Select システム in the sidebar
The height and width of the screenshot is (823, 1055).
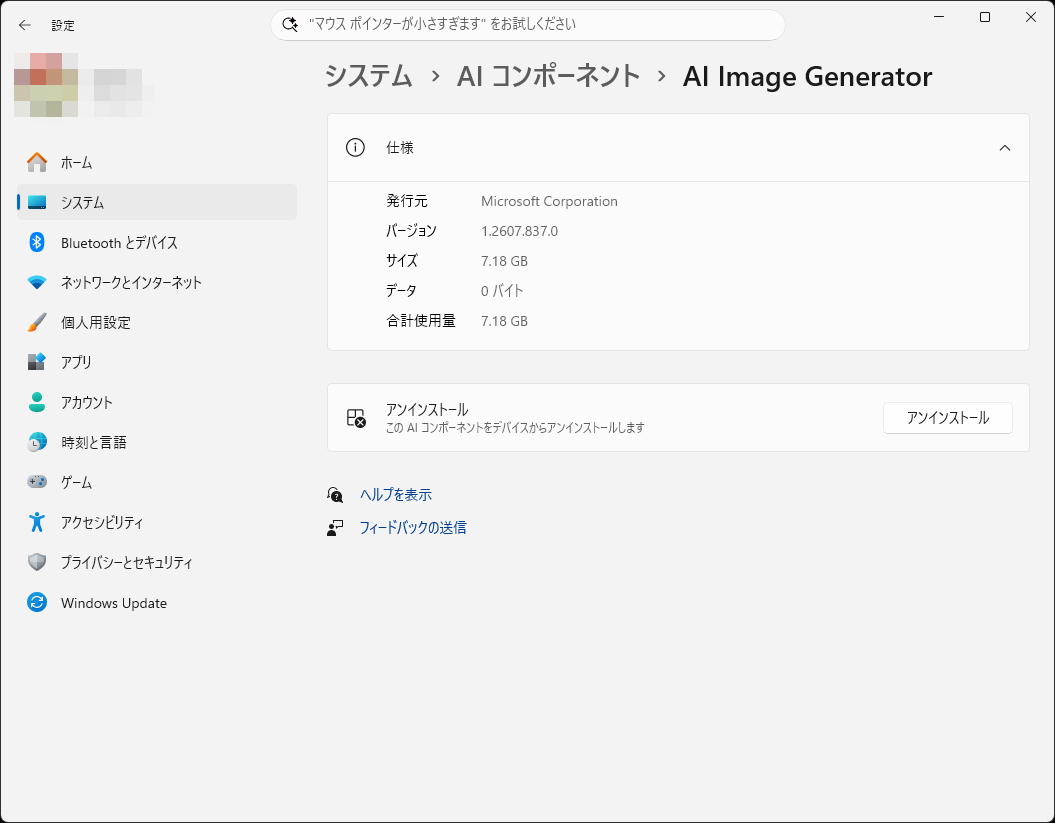pyautogui.click(x=157, y=202)
